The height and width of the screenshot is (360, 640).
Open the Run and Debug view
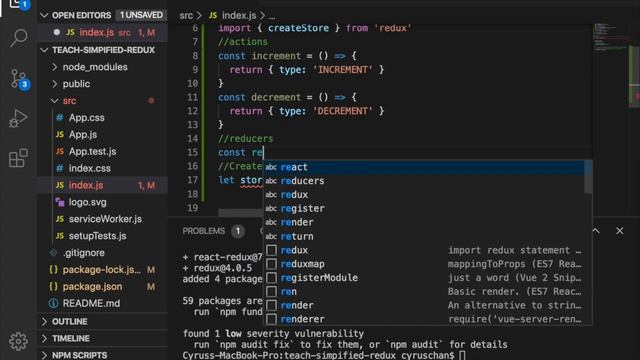18,118
